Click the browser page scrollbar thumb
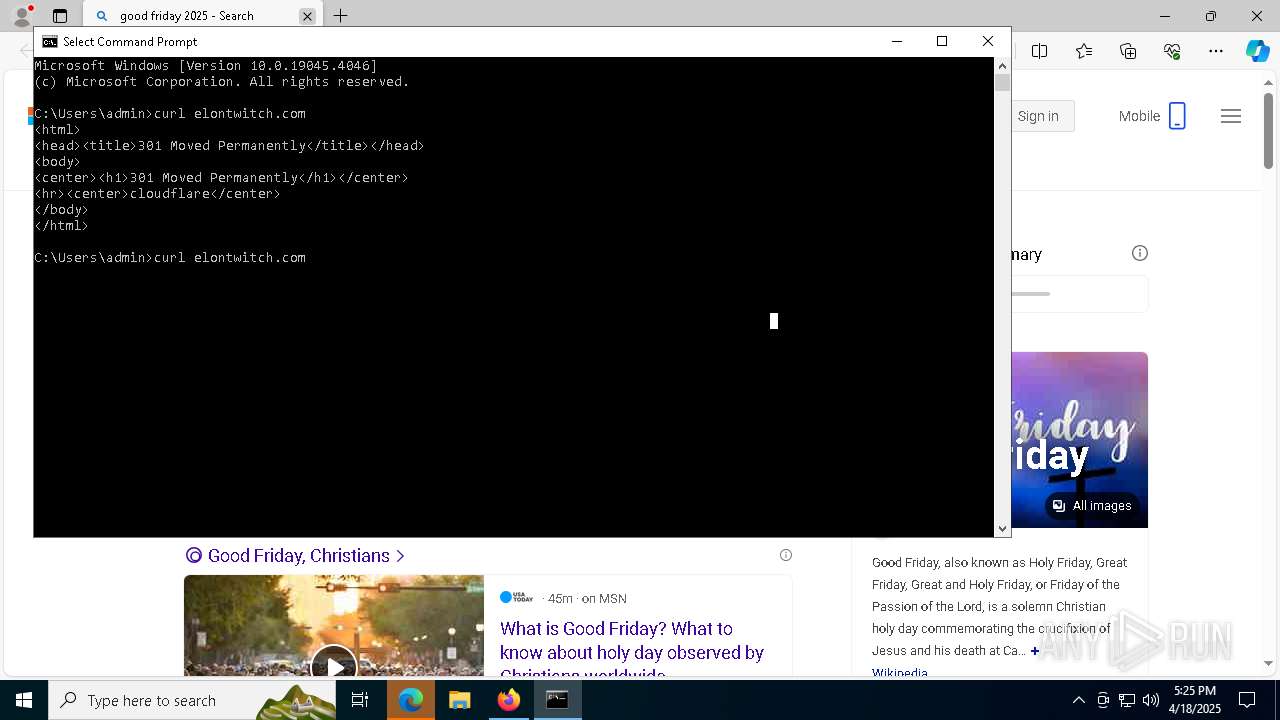The image size is (1280, 720). click(x=1268, y=130)
